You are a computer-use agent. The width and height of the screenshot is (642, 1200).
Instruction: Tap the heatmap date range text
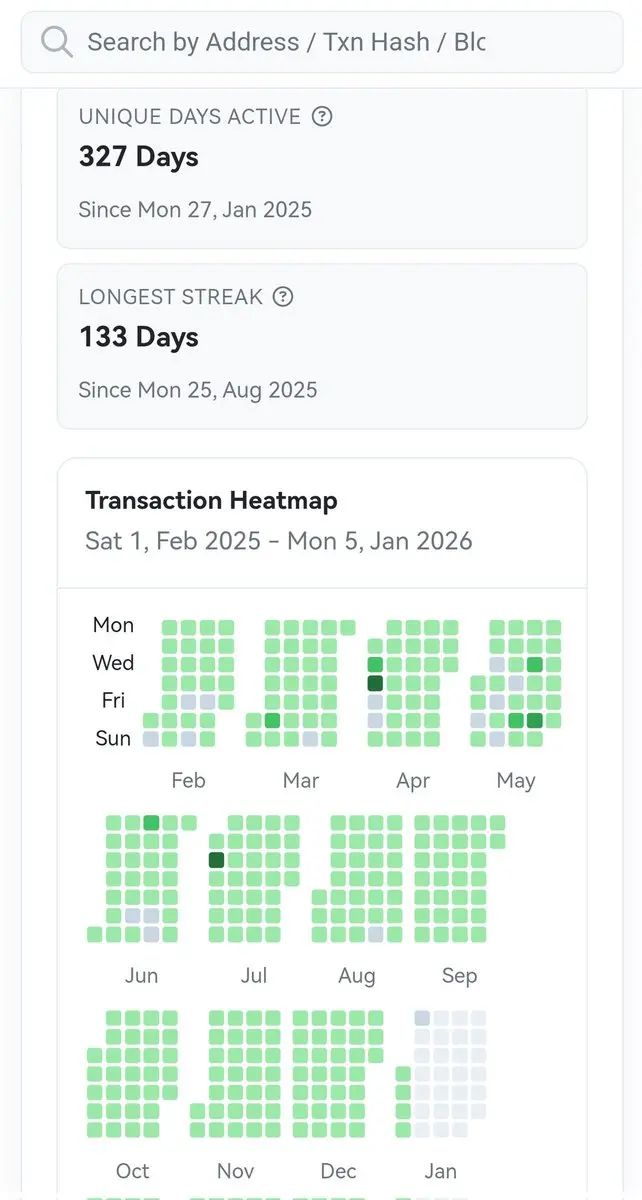tap(278, 541)
